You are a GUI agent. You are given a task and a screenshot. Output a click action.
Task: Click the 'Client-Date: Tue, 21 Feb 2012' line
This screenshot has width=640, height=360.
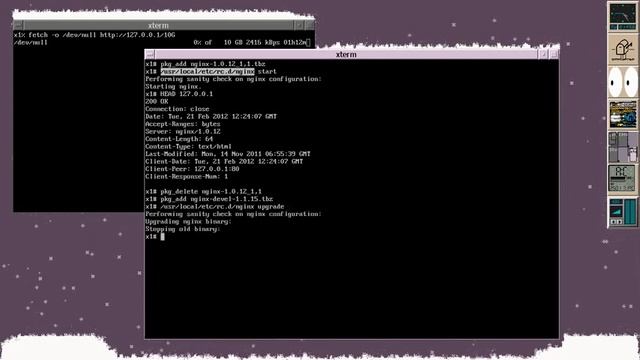224,161
